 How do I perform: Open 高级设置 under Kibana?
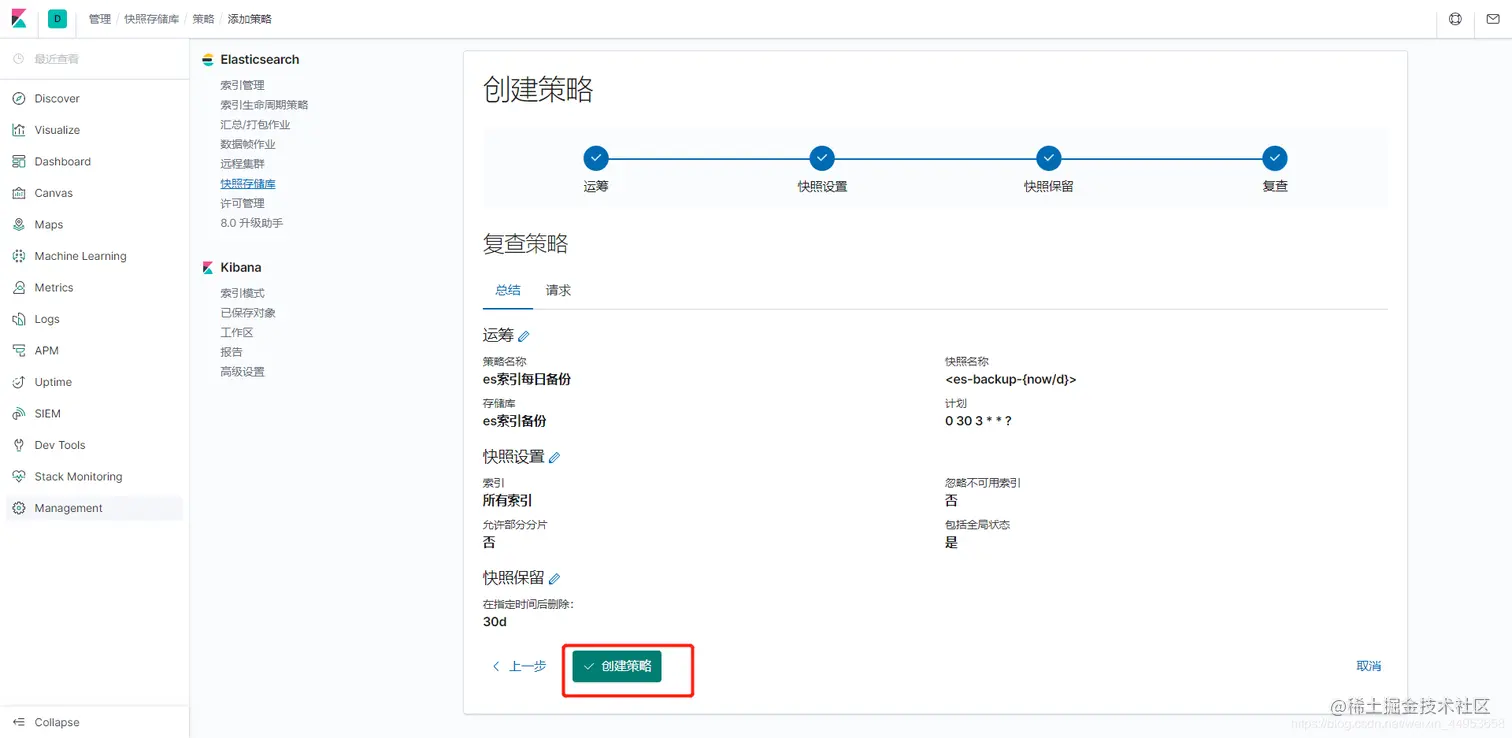tap(243, 372)
